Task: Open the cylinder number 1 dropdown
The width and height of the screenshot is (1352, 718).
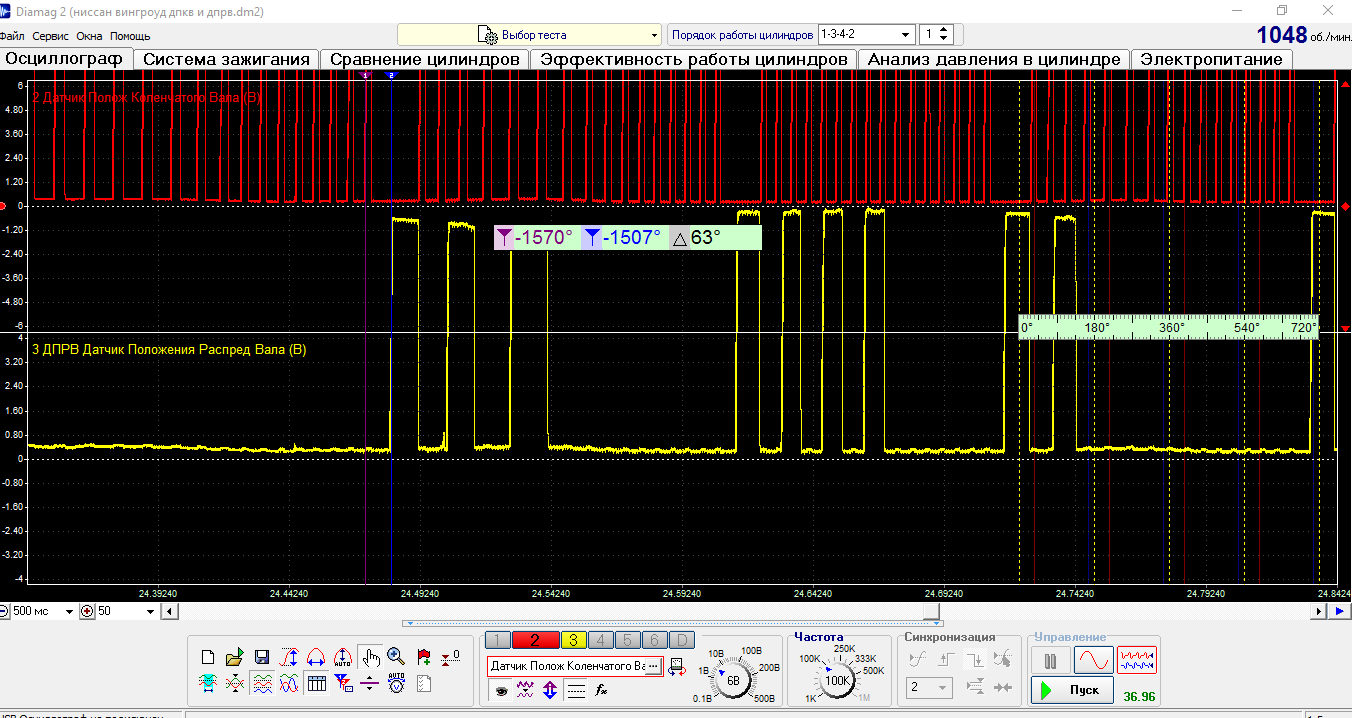Action: (937, 34)
